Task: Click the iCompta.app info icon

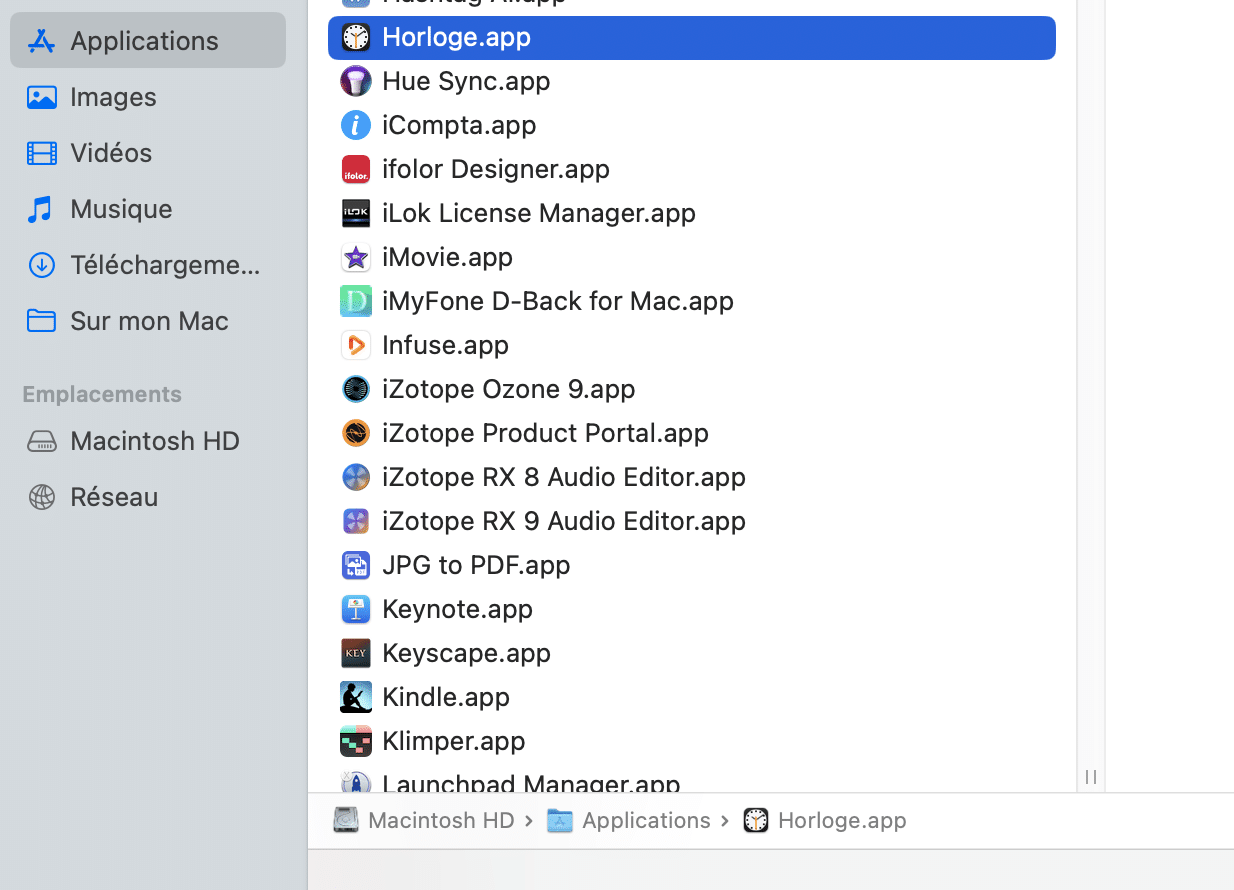Action: tap(356, 125)
